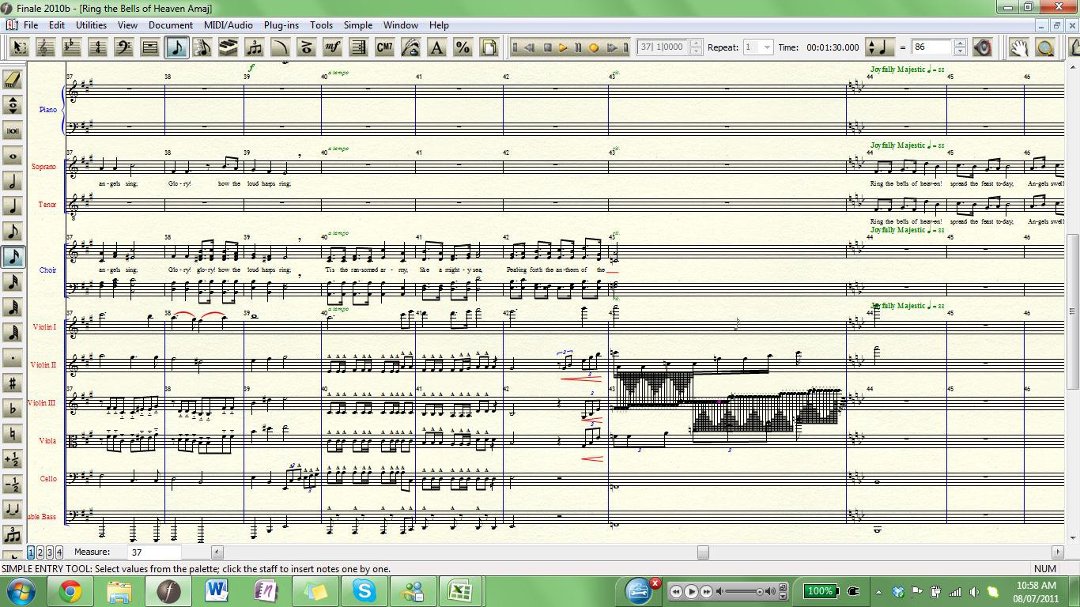Open the Utilities menu

pyautogui.click(x=91, y=25)
